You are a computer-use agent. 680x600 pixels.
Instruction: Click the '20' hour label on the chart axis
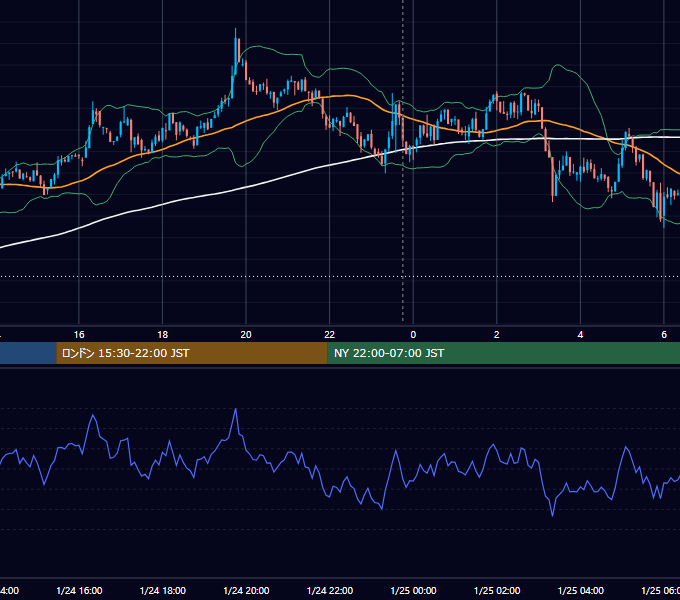coord(246,335)
